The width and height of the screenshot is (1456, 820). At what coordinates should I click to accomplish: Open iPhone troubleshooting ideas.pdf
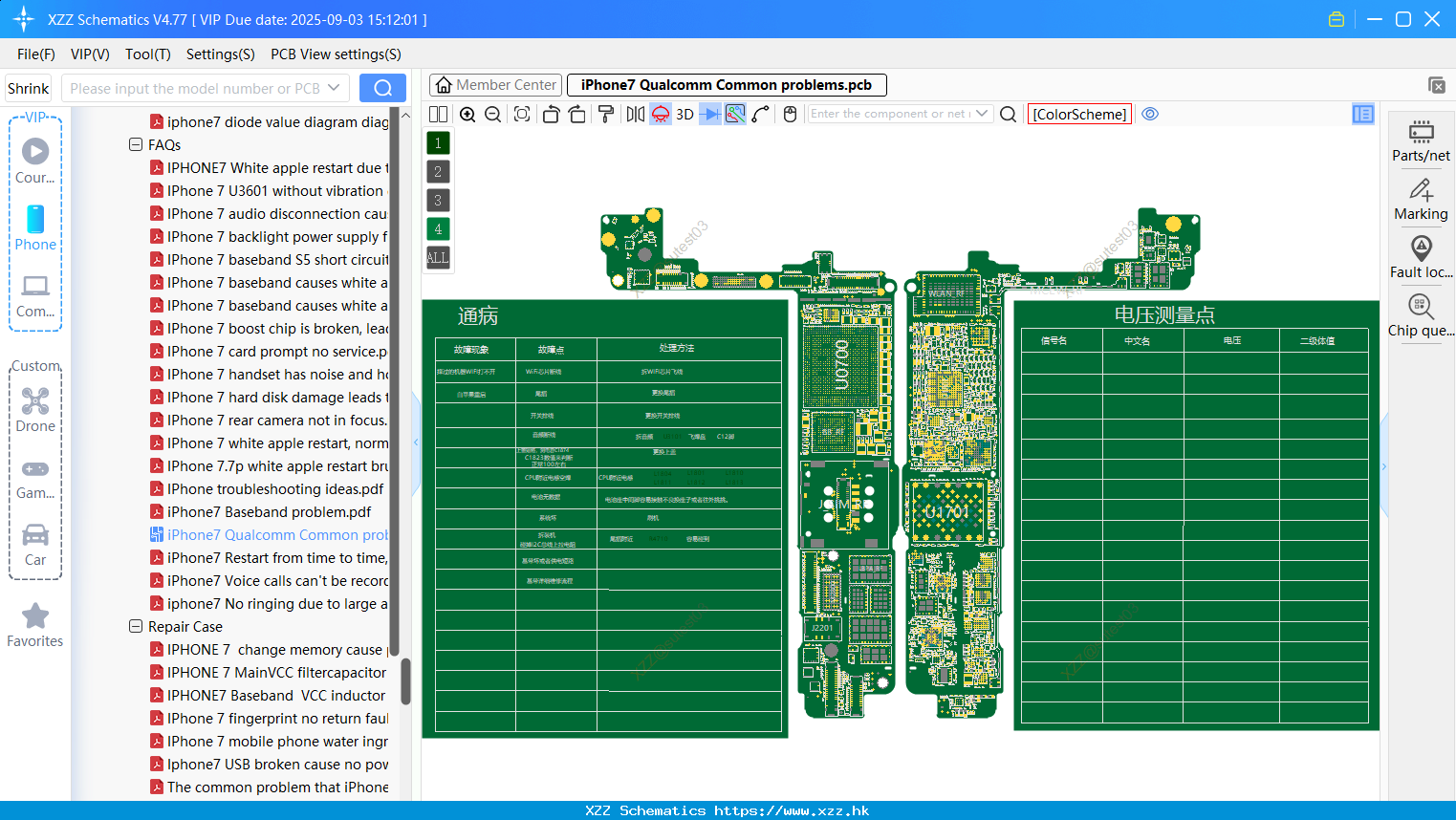tap(275, 489)
